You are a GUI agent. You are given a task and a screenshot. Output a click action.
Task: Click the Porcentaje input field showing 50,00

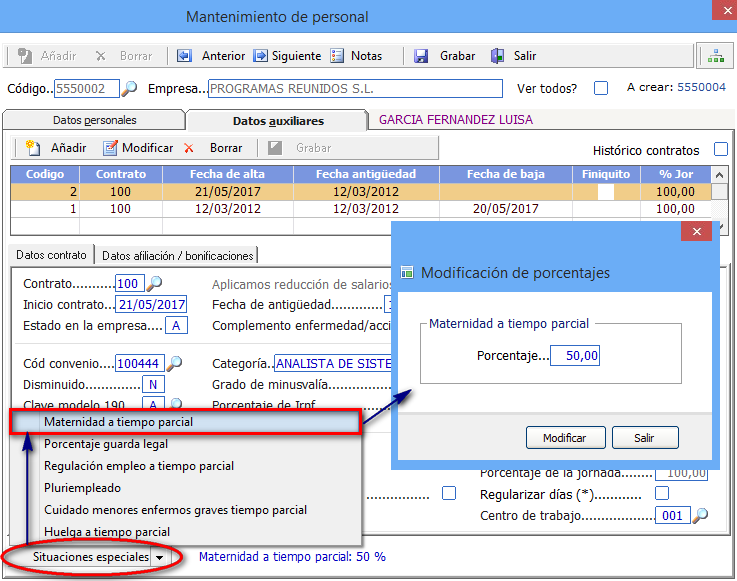pyautogui.click(x=575, y=355)
